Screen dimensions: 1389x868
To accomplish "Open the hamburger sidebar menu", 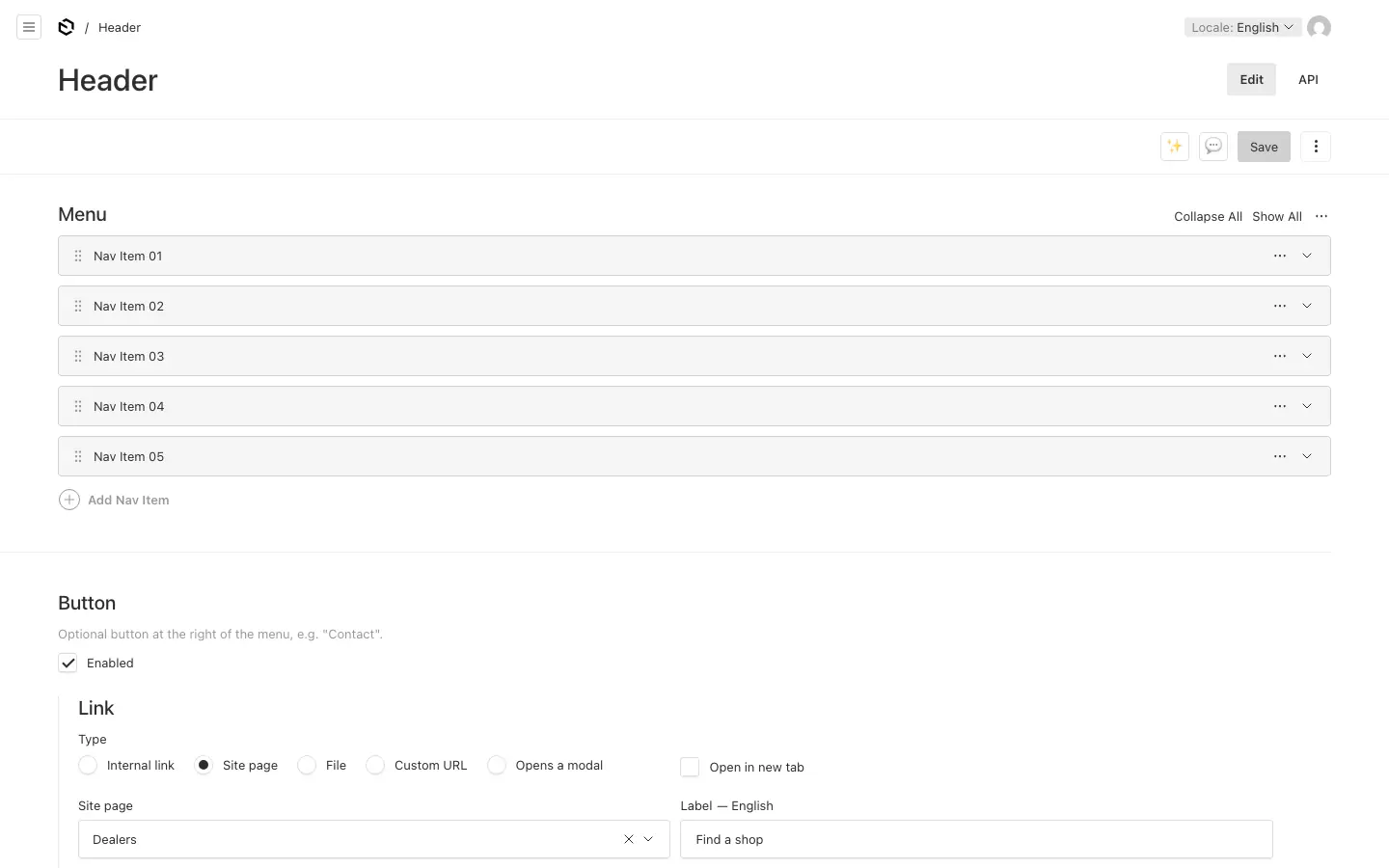I will coord(29,27).
